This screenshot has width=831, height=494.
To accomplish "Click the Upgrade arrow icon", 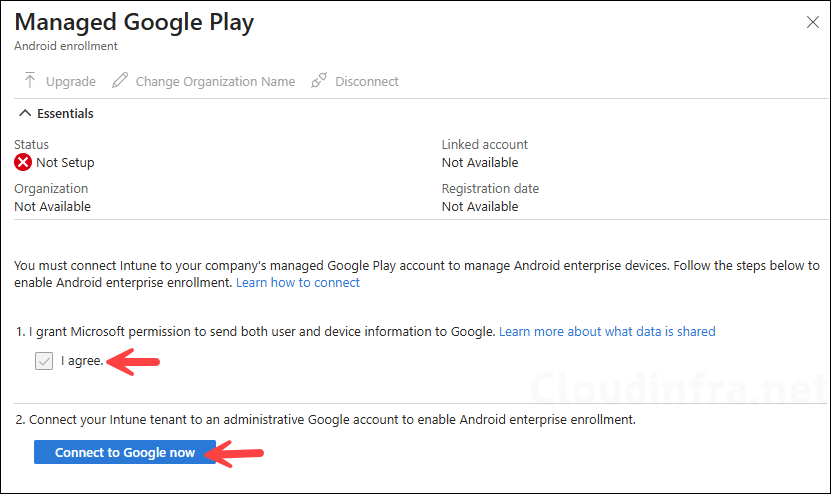I will tap(30, 81).
